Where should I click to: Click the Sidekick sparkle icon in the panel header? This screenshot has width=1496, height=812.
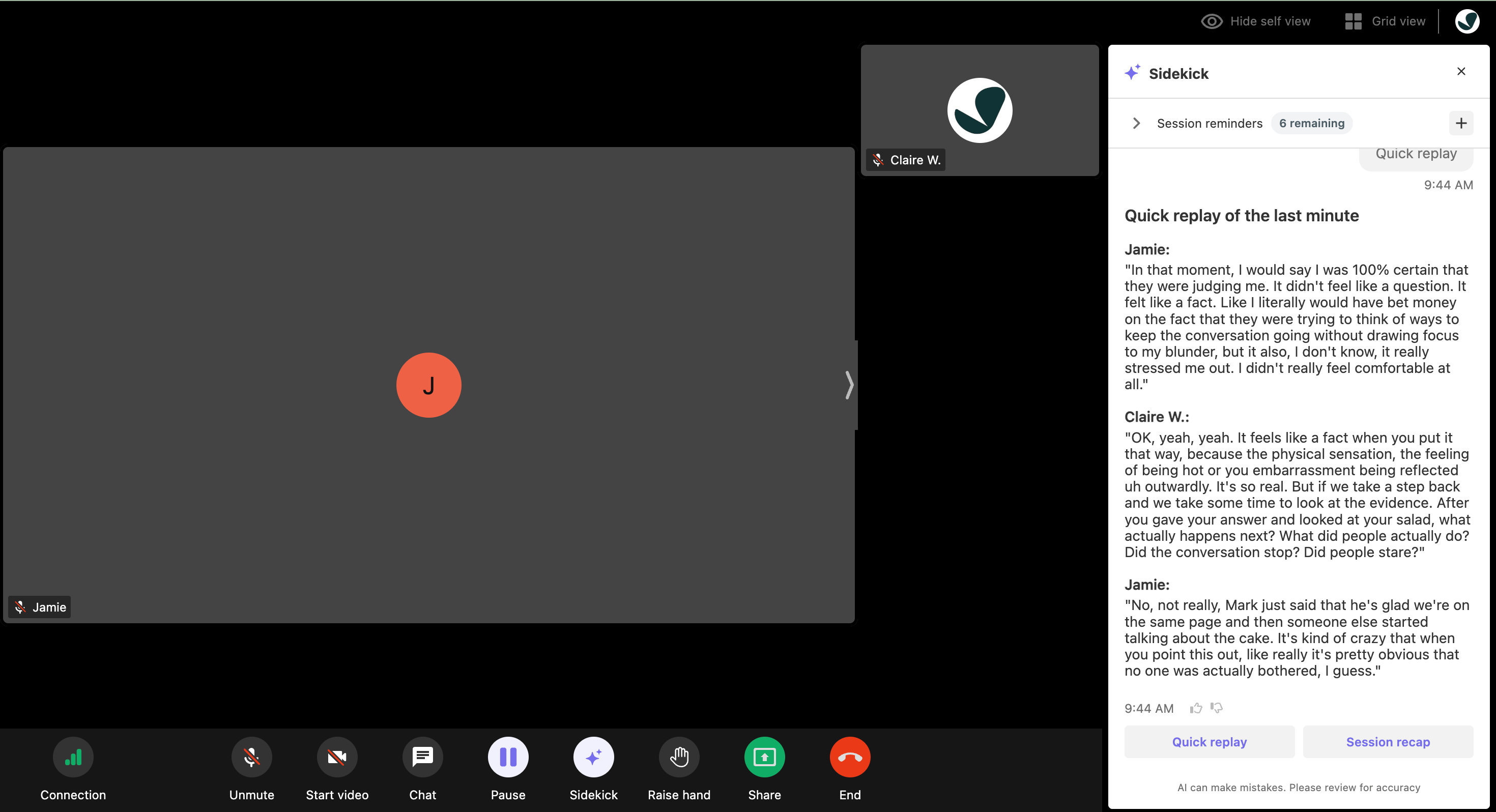[1132, 73]
